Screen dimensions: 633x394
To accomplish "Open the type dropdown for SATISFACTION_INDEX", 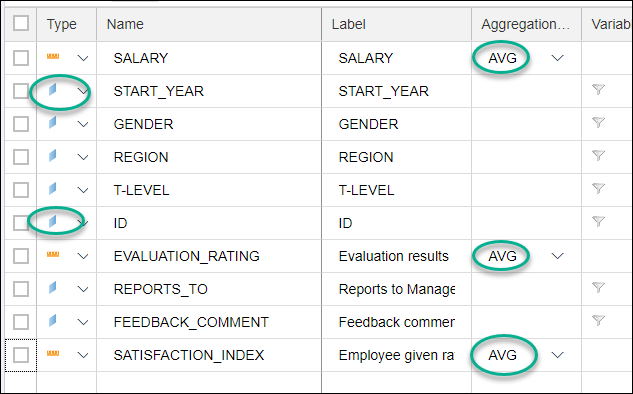I will click(83, 356).
